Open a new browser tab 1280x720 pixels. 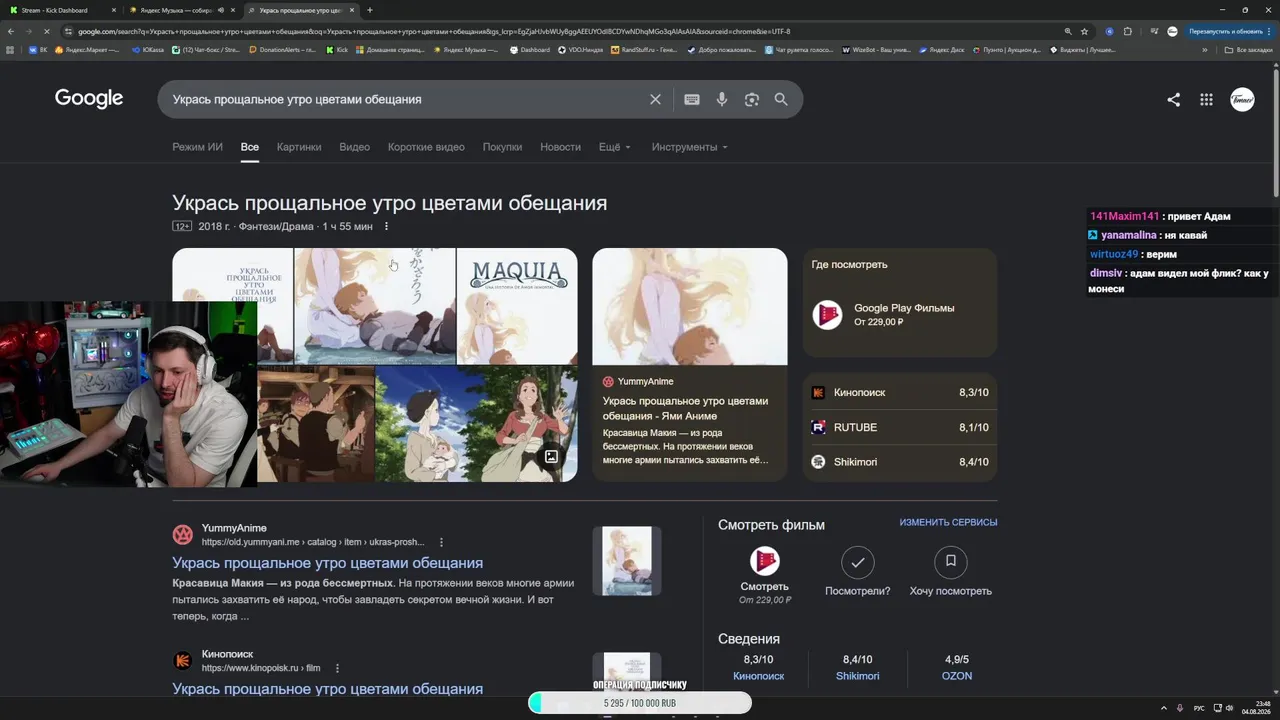(370, 10)
